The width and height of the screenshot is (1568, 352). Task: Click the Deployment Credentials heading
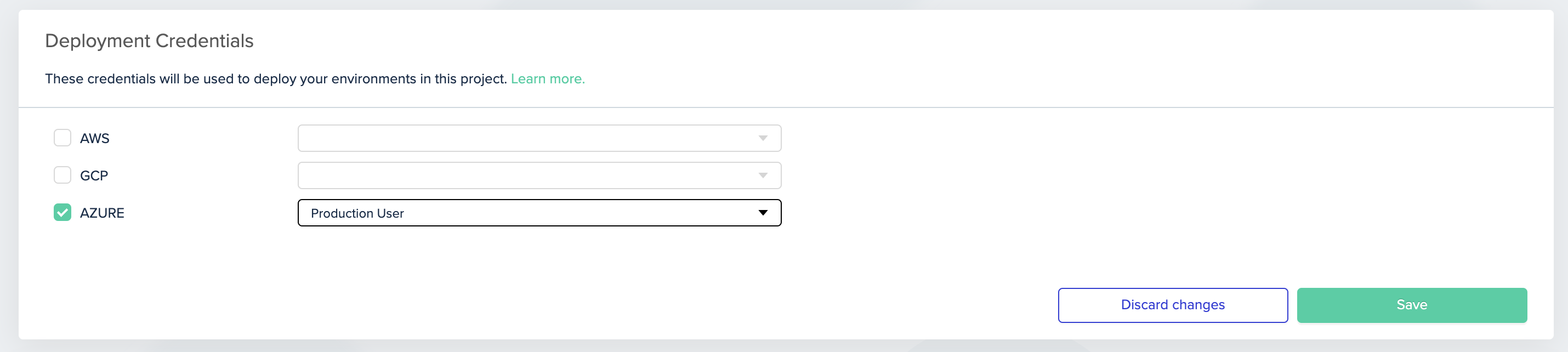pos(149,40)
